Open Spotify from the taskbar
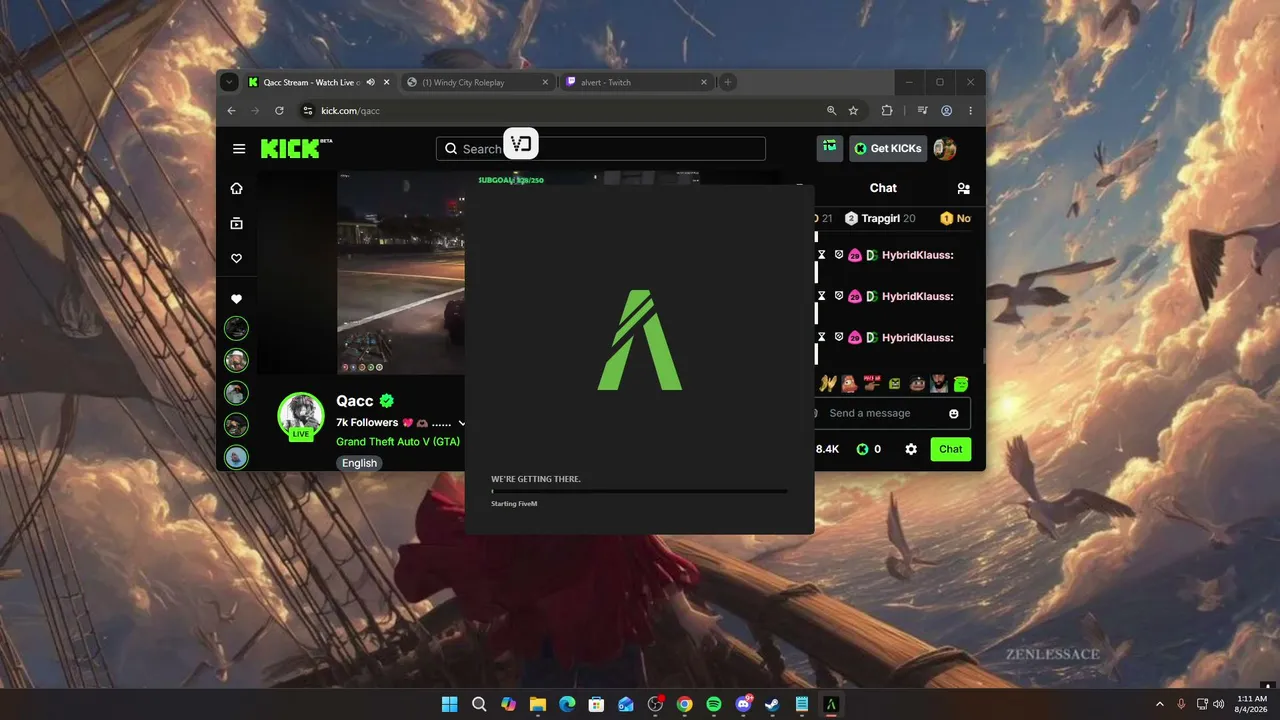The image size is (1280, 720). click(714, 704)
